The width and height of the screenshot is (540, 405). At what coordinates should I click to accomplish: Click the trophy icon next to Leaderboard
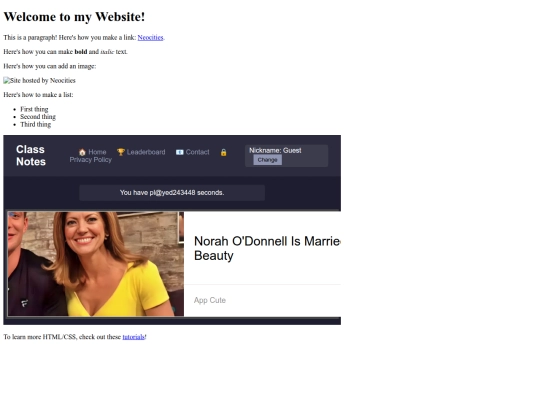pos(121,152)
